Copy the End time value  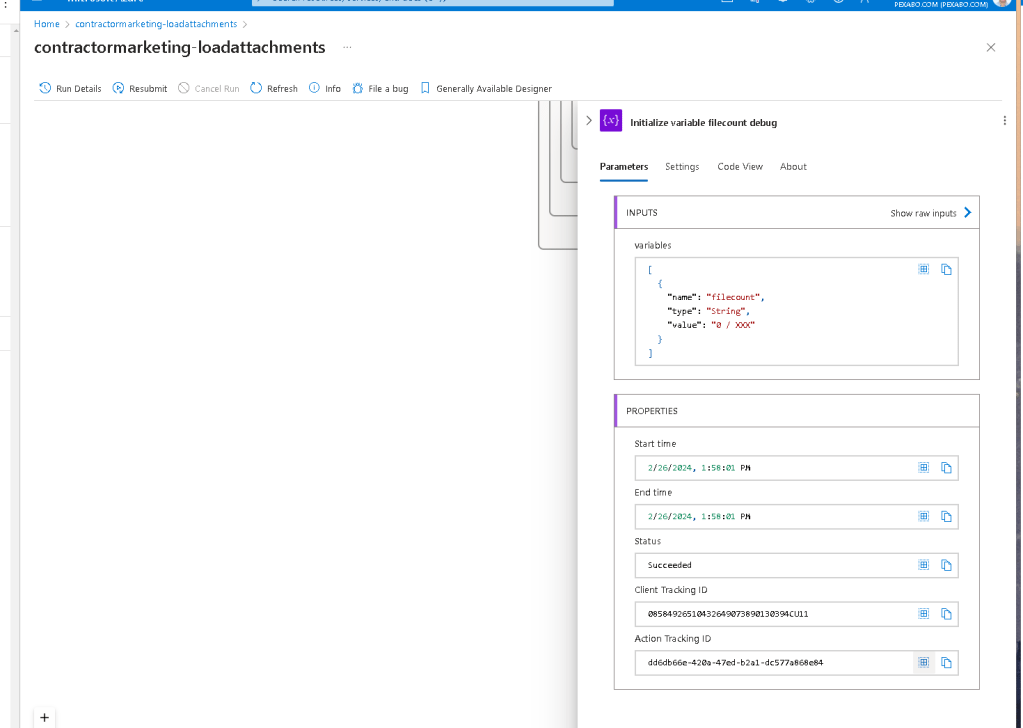pyautogui.click(x=946, y=516)
